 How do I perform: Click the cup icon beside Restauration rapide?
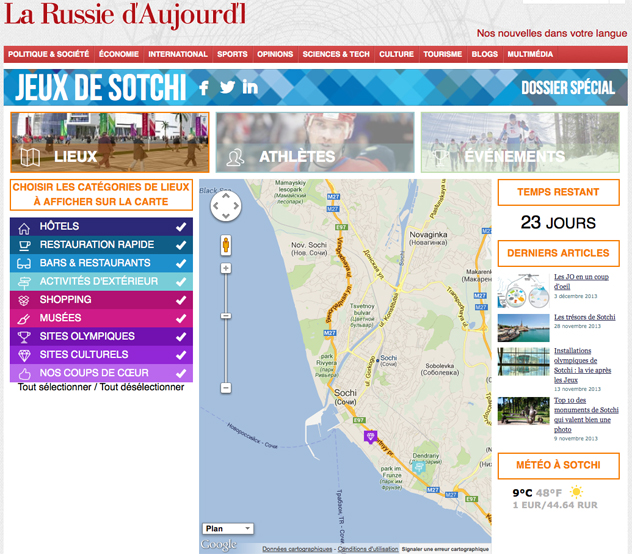tap(24, 246)
